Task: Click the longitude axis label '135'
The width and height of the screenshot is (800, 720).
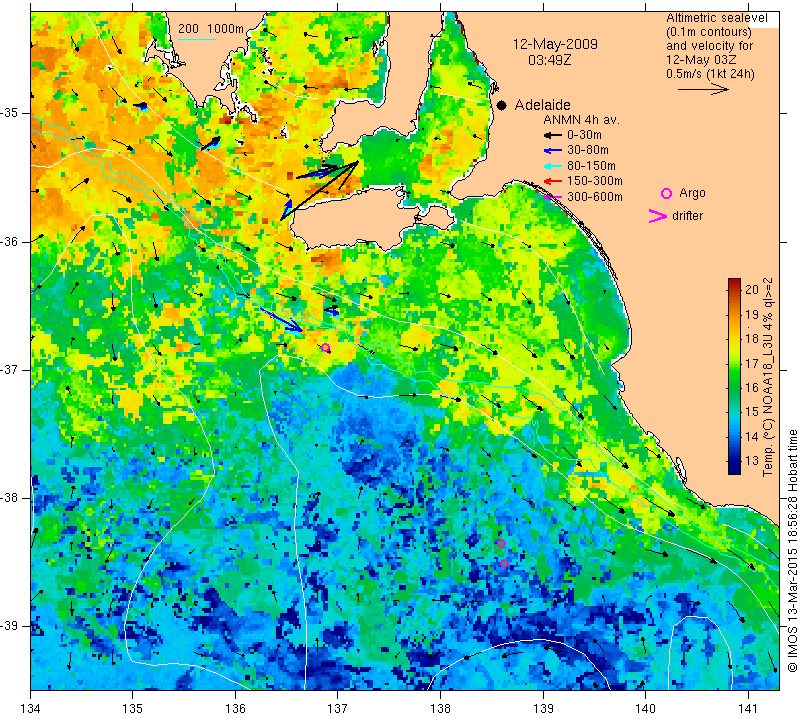Action: coord(133,709)
